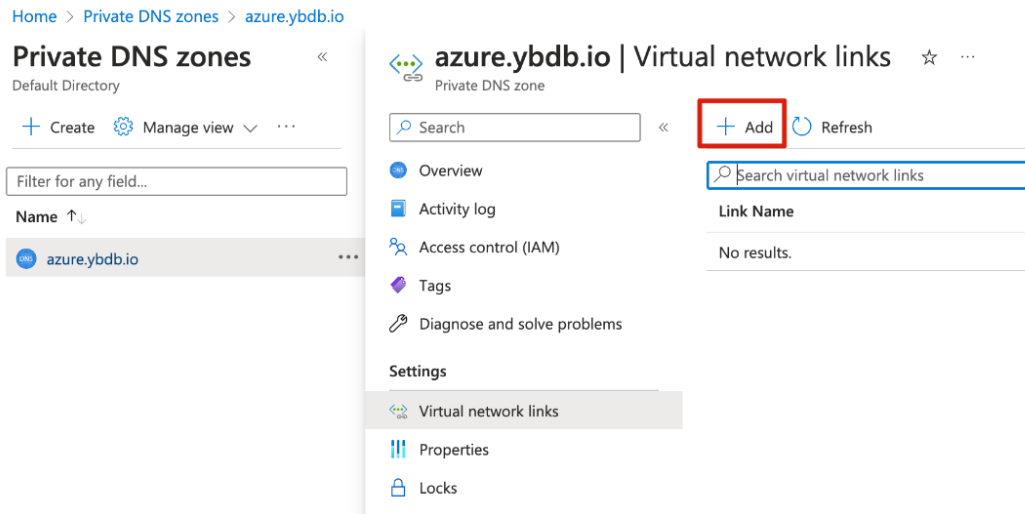Select azure.ybdb.io zone in list

point(92,259)
